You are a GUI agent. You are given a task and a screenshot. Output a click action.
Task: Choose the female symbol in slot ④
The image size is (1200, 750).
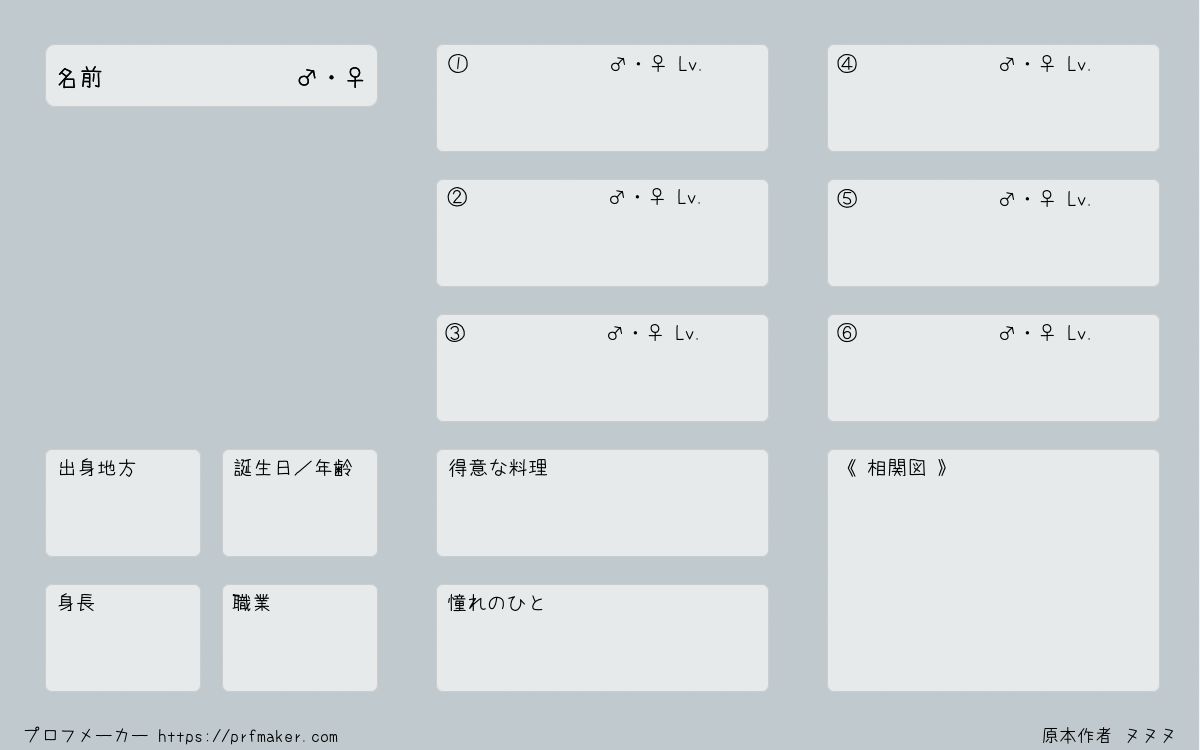coord(1047,65)
